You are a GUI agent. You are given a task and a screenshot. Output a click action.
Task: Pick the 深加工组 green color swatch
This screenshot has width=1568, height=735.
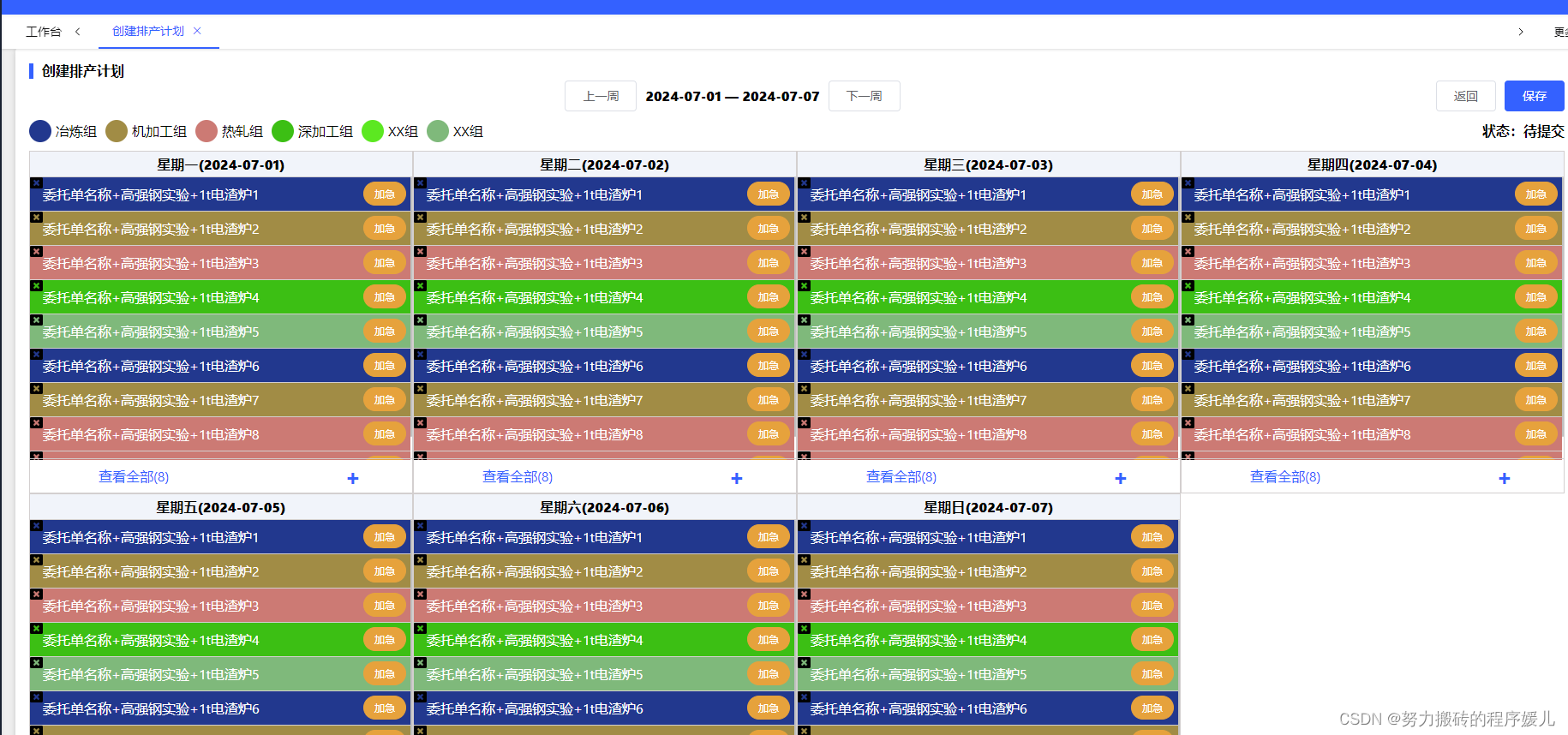pyautogui.click(x=283, y=131)
